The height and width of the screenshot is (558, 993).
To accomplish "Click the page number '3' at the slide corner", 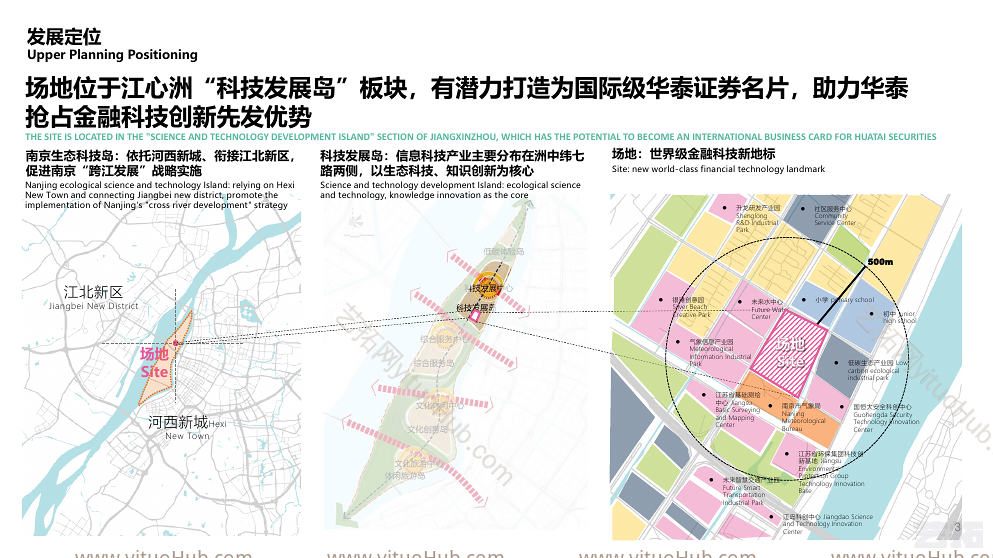I will click(957, 527).
